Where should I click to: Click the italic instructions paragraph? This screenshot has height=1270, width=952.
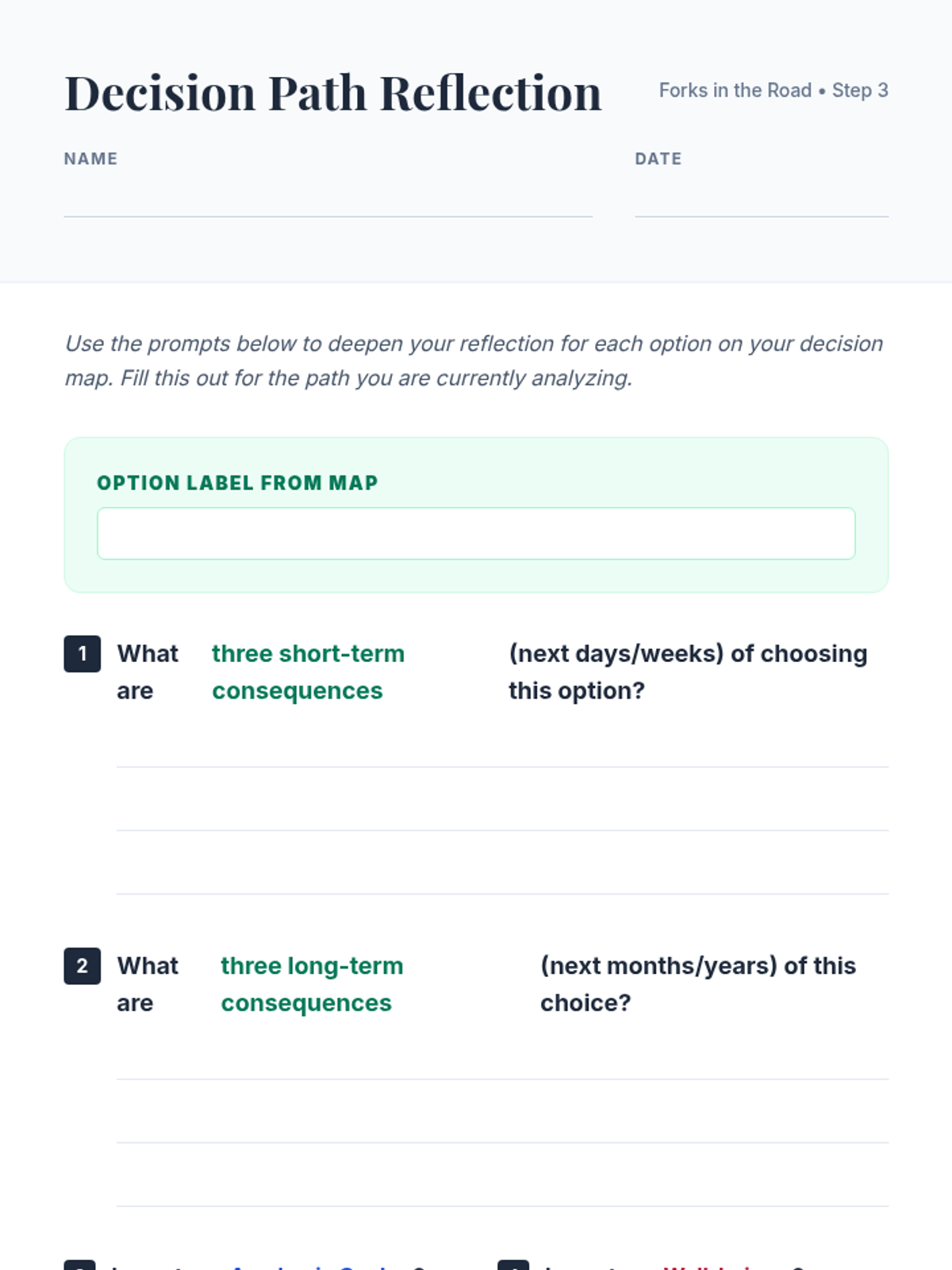pyautogui.click(x=474, y=361)
